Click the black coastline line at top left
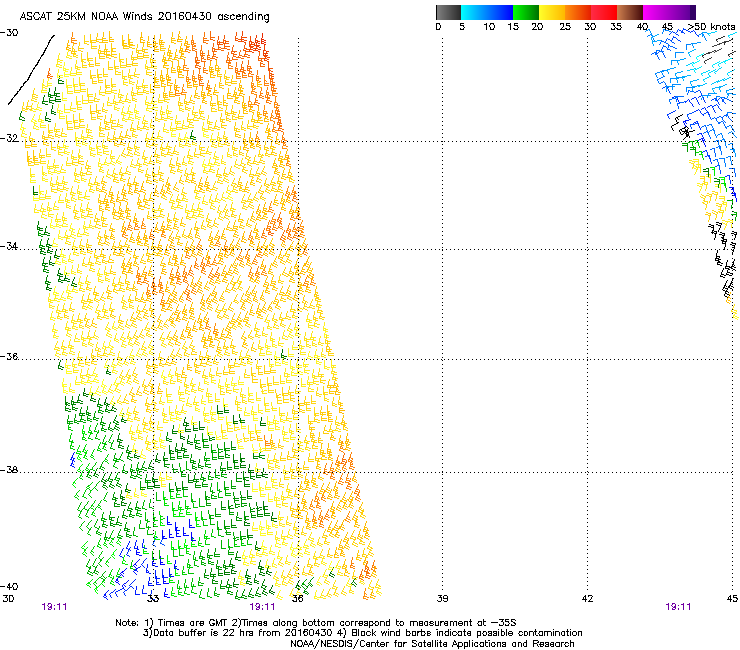Viewport: 740px width, 650px height. [x=31, y=70]
